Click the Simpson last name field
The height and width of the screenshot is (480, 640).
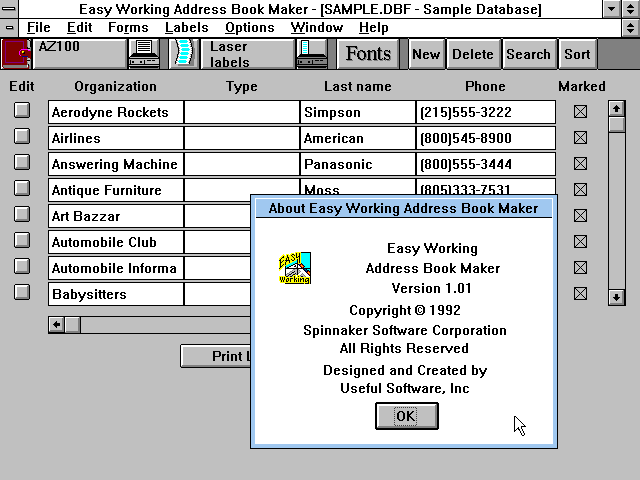358,112
